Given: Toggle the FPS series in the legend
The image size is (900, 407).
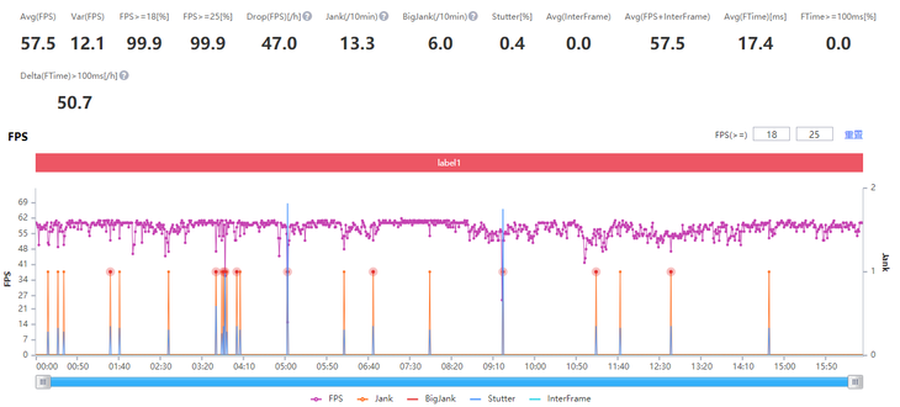Looking at the screenshot, I should coord(327,398).
